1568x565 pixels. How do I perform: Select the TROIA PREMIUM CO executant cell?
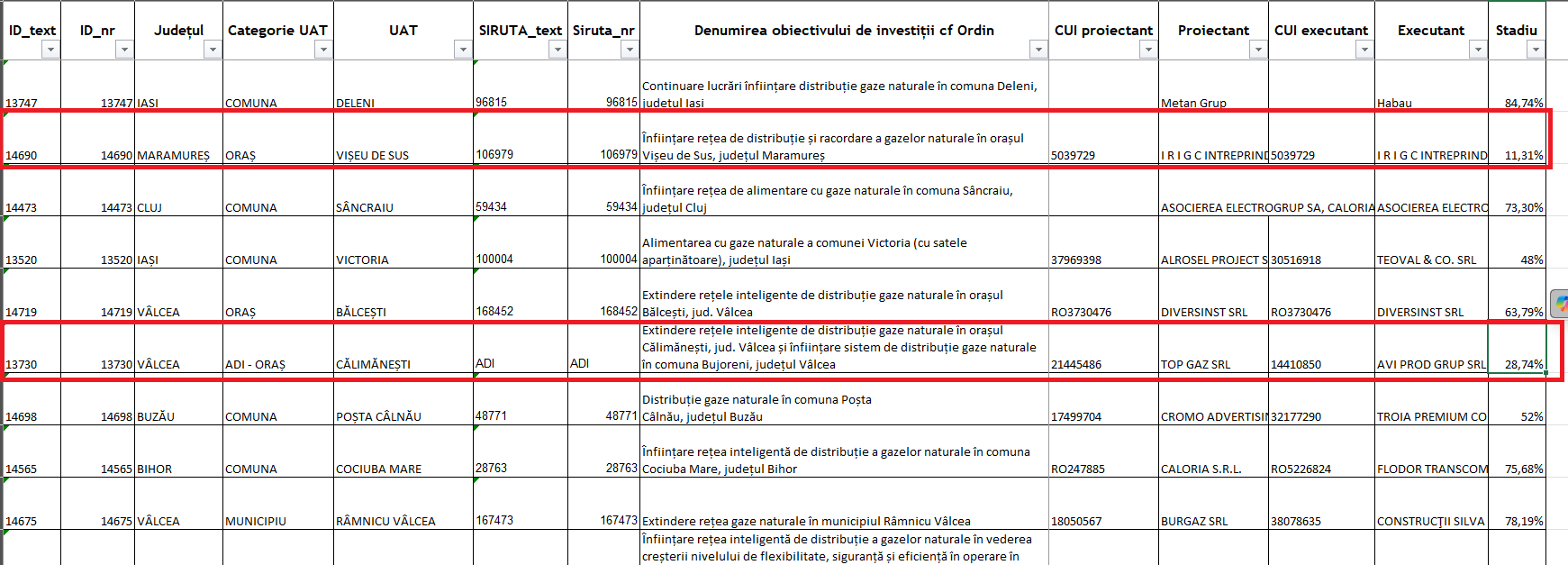[1431, 399]
